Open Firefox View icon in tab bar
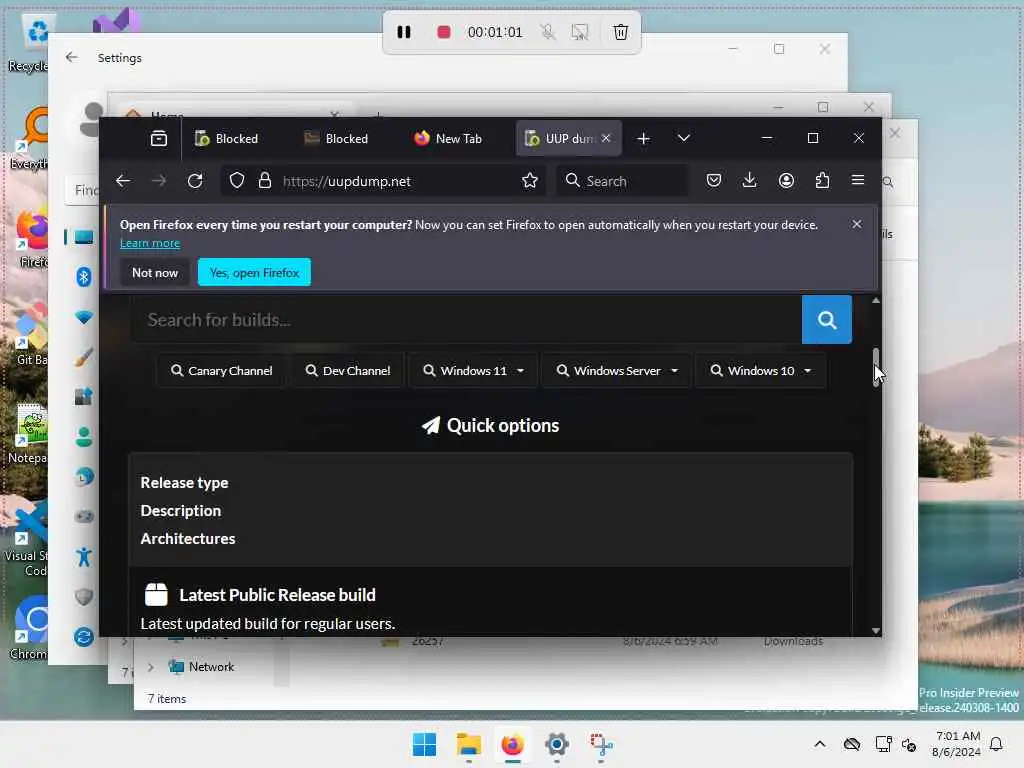The width and height of the screenshot is (1024, 768). point(159,138)
